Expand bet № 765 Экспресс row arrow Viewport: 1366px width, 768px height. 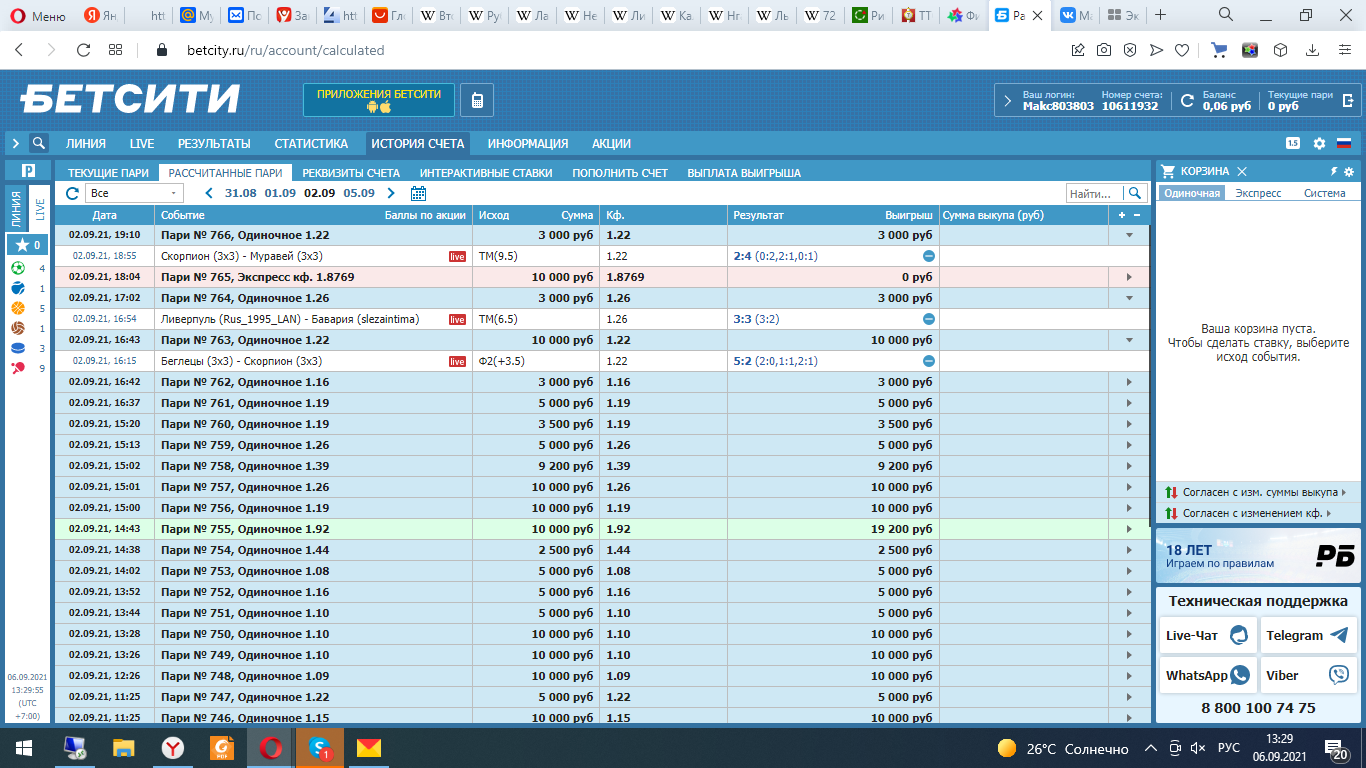pos(1129,277)
